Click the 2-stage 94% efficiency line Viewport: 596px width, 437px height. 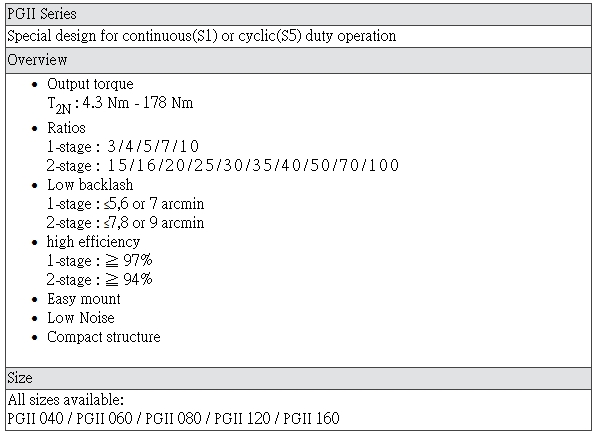point(99,280)
